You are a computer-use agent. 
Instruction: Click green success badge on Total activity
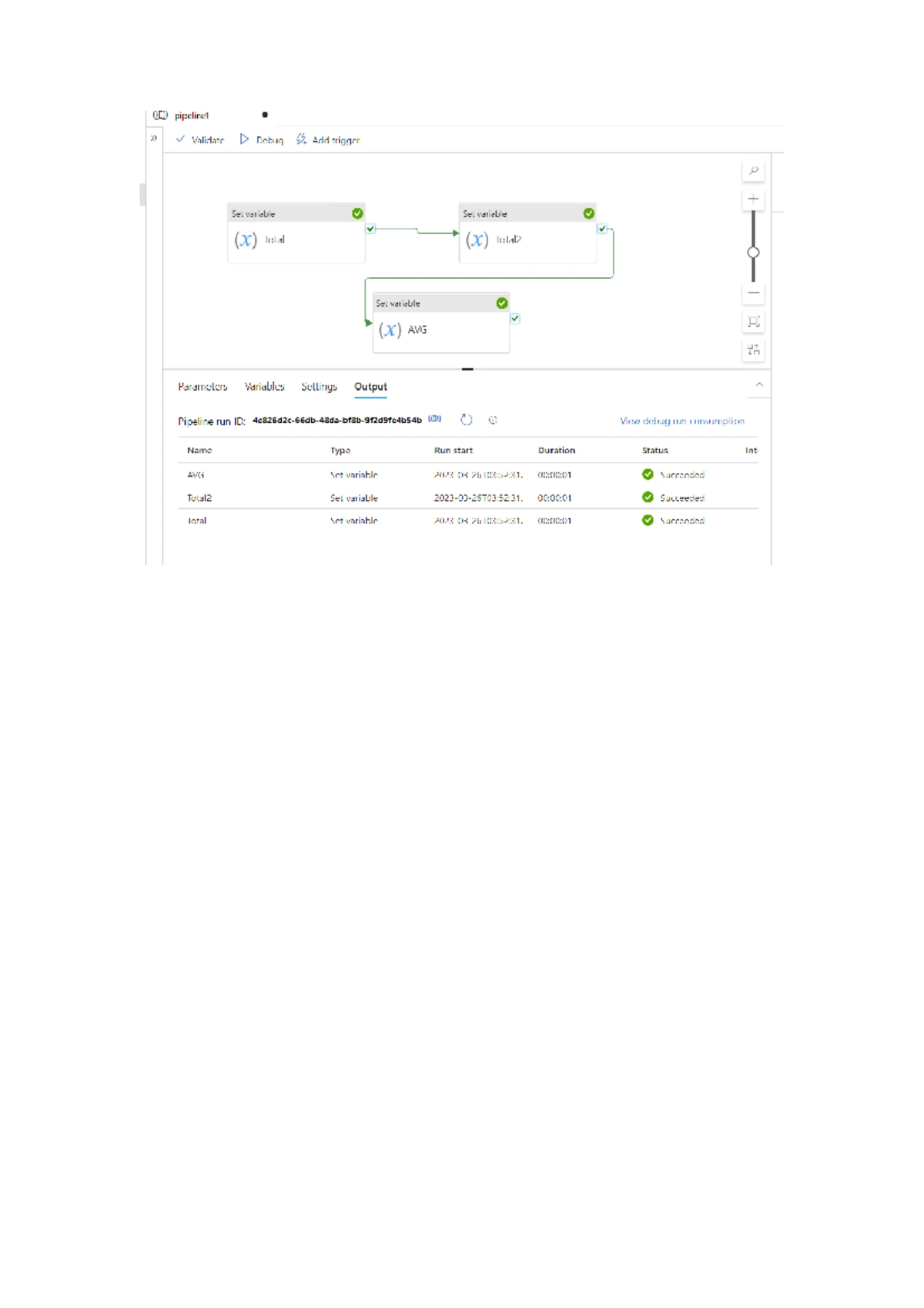[357, 213]
